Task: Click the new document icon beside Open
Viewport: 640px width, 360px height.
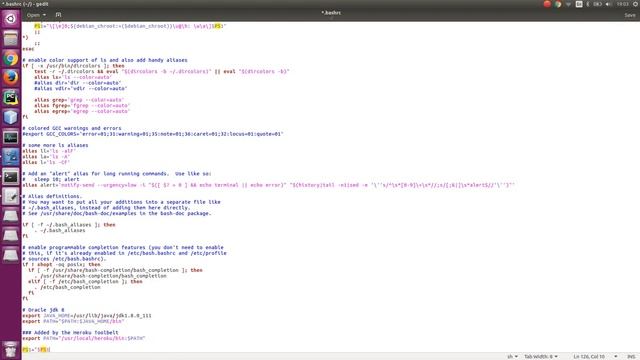Action: pos(58,15)
